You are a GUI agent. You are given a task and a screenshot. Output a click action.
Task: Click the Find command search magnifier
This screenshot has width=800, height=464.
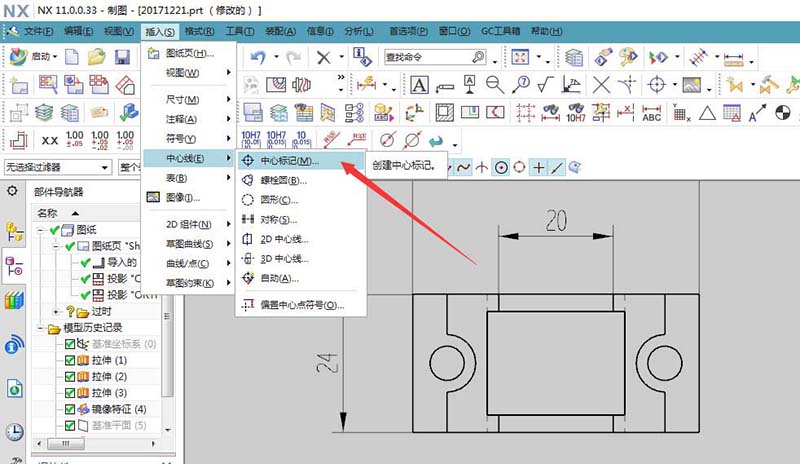(x=478, y=57)
